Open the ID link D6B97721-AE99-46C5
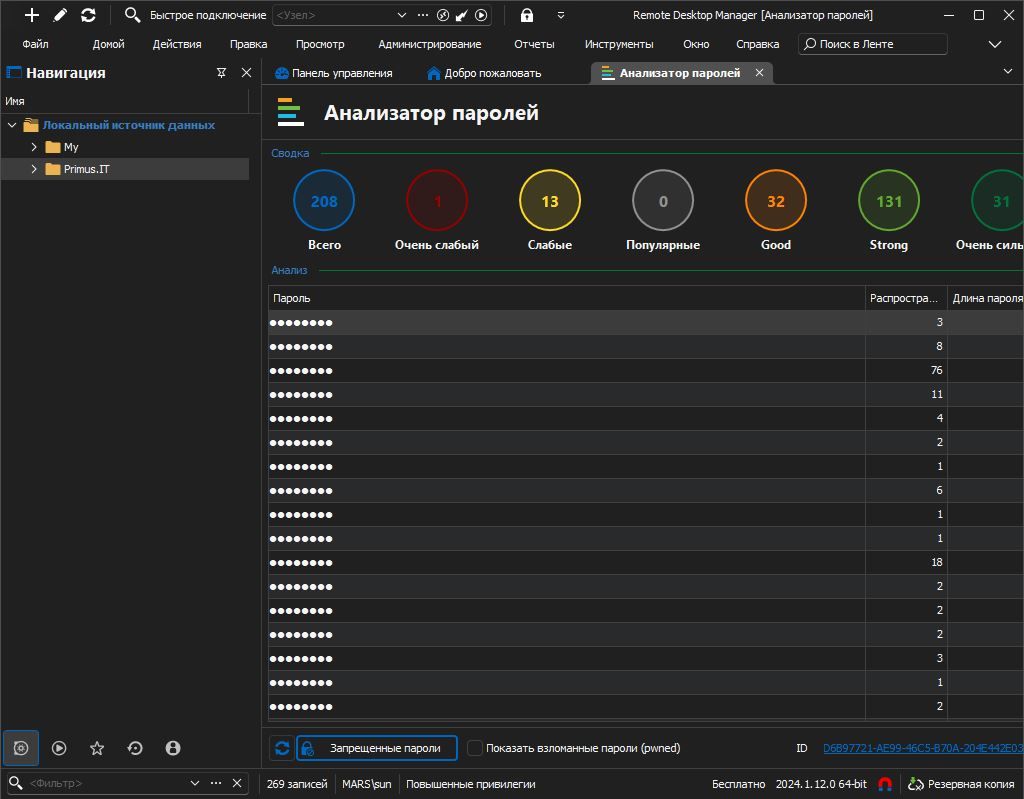The height and width of the screenshot is (799, 1024). 923,748
